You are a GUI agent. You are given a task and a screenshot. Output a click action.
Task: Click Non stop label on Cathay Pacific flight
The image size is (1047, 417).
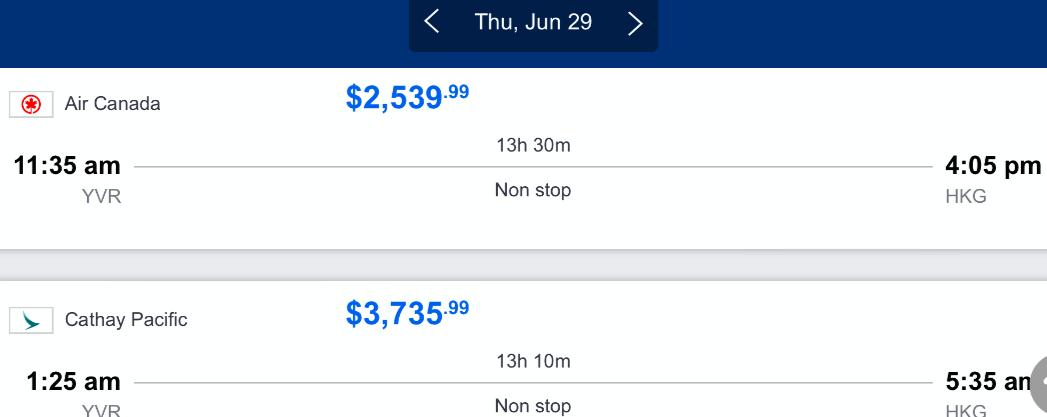[533, 406]
